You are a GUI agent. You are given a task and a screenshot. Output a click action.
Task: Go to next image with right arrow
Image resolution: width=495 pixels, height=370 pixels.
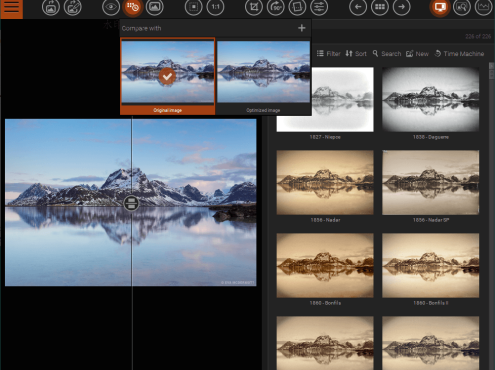[x=401, y=7]
